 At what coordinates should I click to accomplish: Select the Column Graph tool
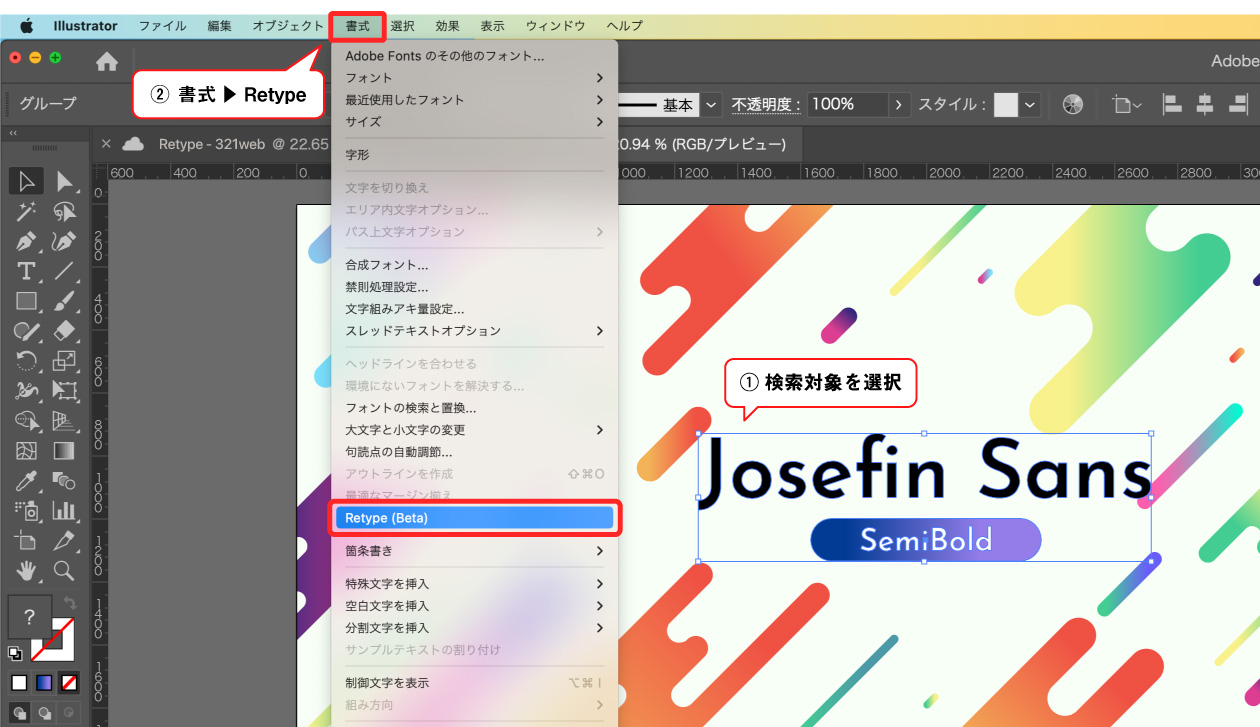pos(65,511)
